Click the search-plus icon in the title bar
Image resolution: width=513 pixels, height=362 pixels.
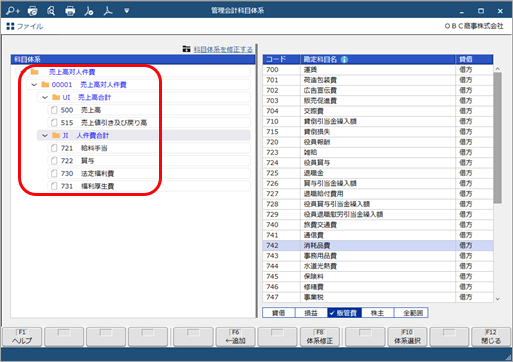pos(13,11)
